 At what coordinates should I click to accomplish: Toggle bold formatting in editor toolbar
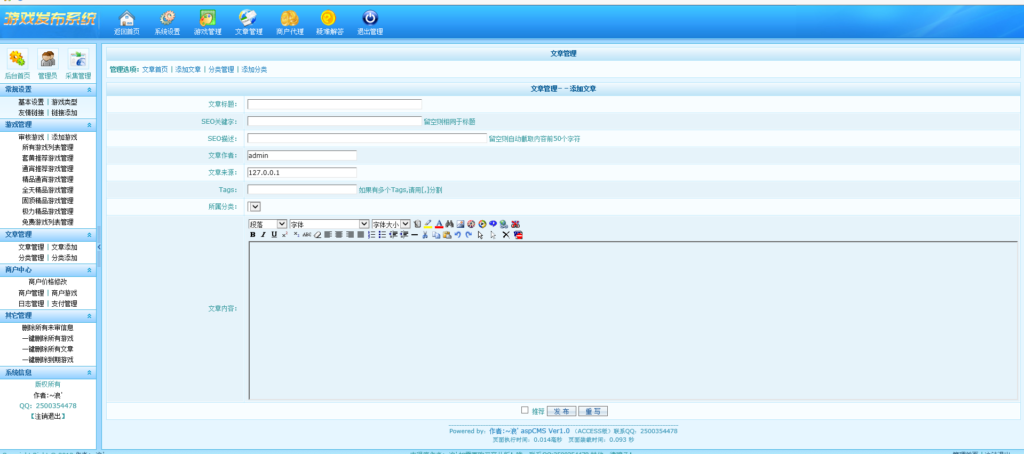253,234
